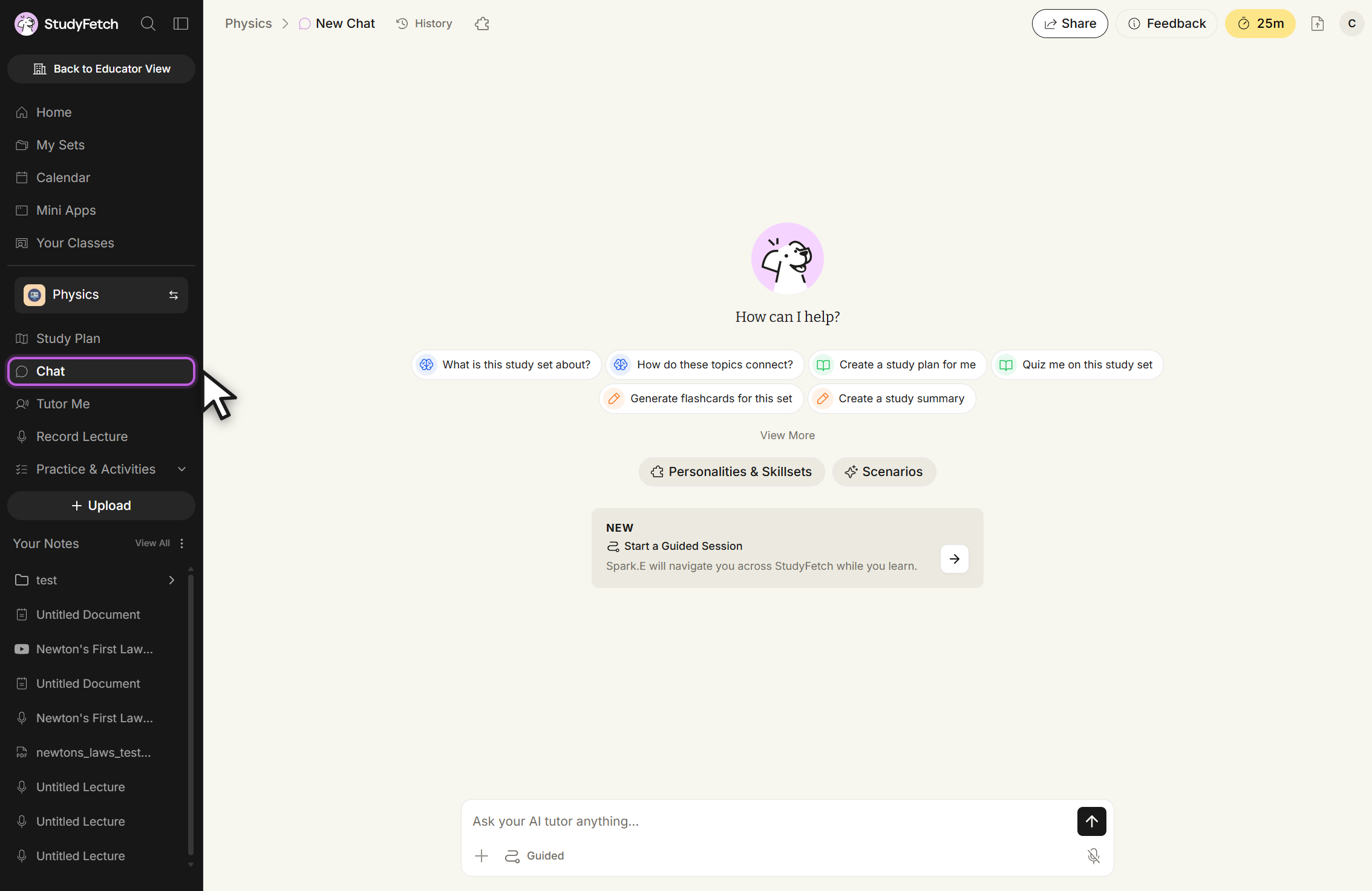The height and width of the screenshot is (891, 1372).
Task: Click the notes list scrollbar
Action: (x=191, y=714)
